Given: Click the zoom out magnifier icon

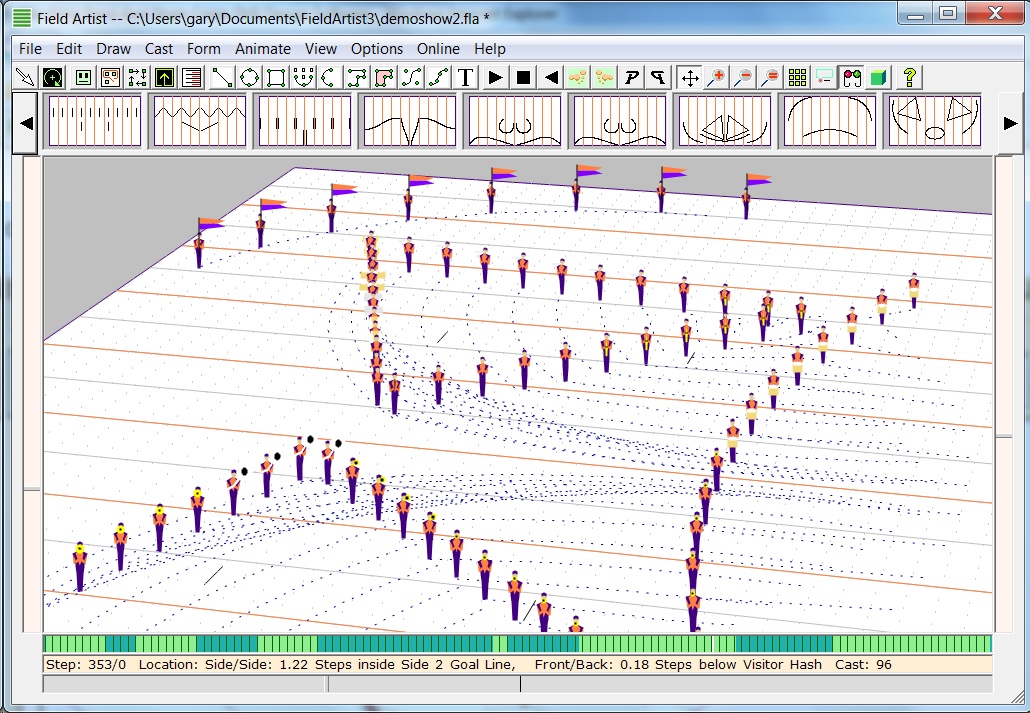Looking at the screenshot, I should tap(743, 77).
